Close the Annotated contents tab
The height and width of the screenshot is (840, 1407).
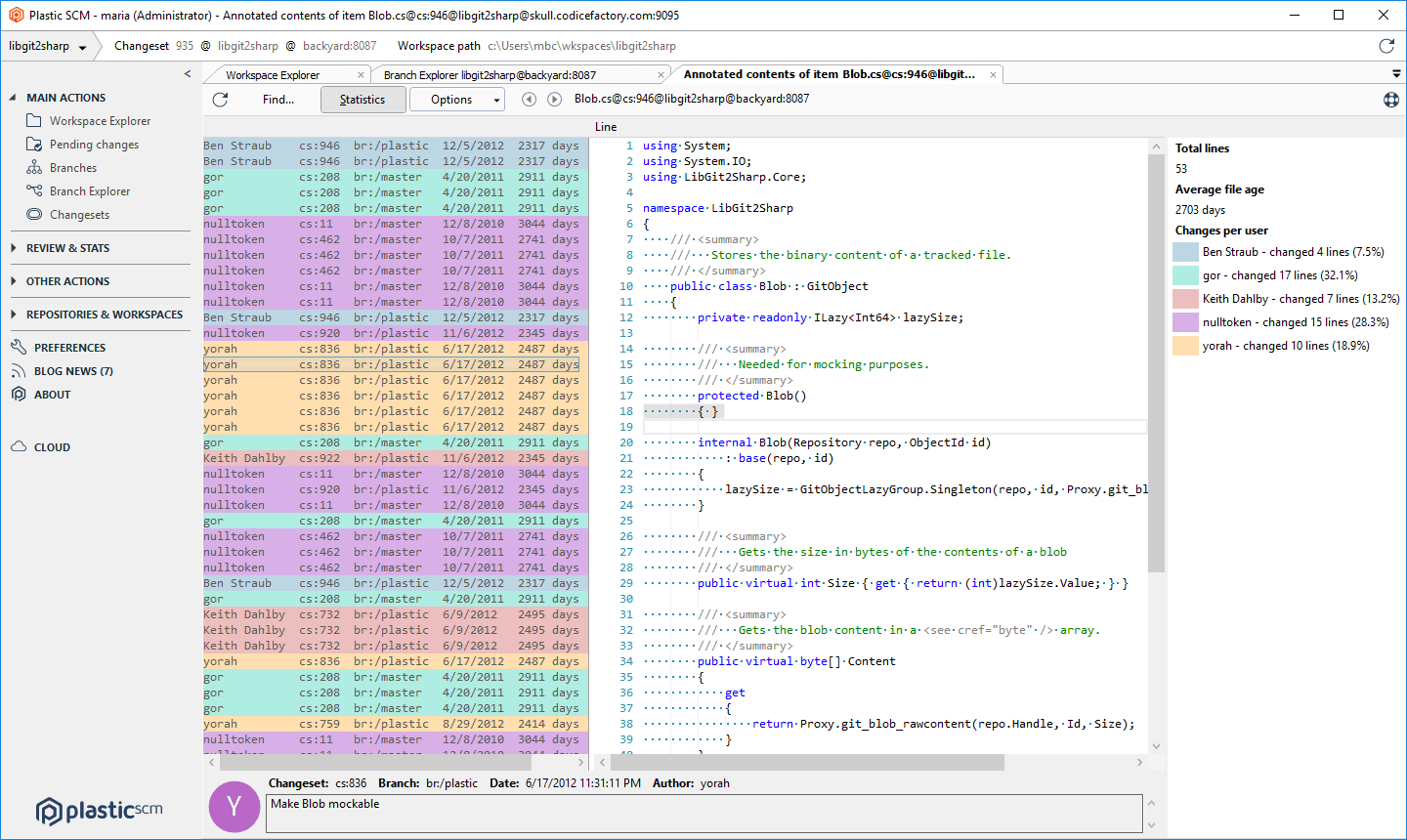click(x=993, y=75)
